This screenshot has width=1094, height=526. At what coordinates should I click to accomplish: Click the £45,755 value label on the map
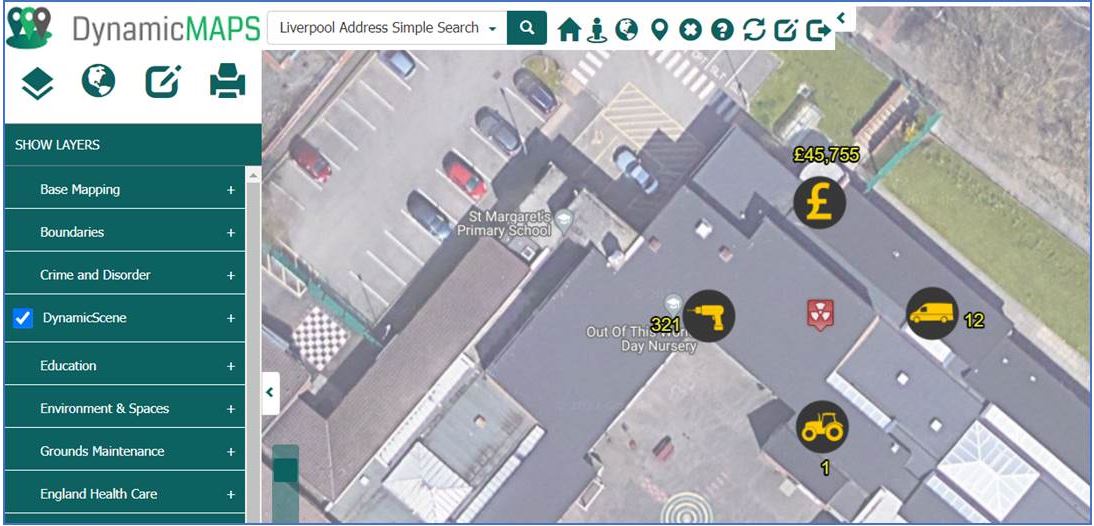[x=826, y=155]
